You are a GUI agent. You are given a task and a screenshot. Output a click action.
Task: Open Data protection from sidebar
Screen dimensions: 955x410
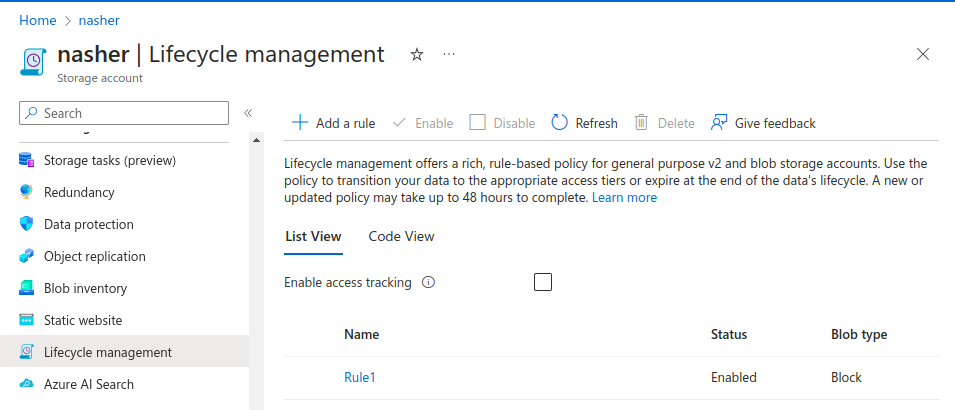coord(88,224)
